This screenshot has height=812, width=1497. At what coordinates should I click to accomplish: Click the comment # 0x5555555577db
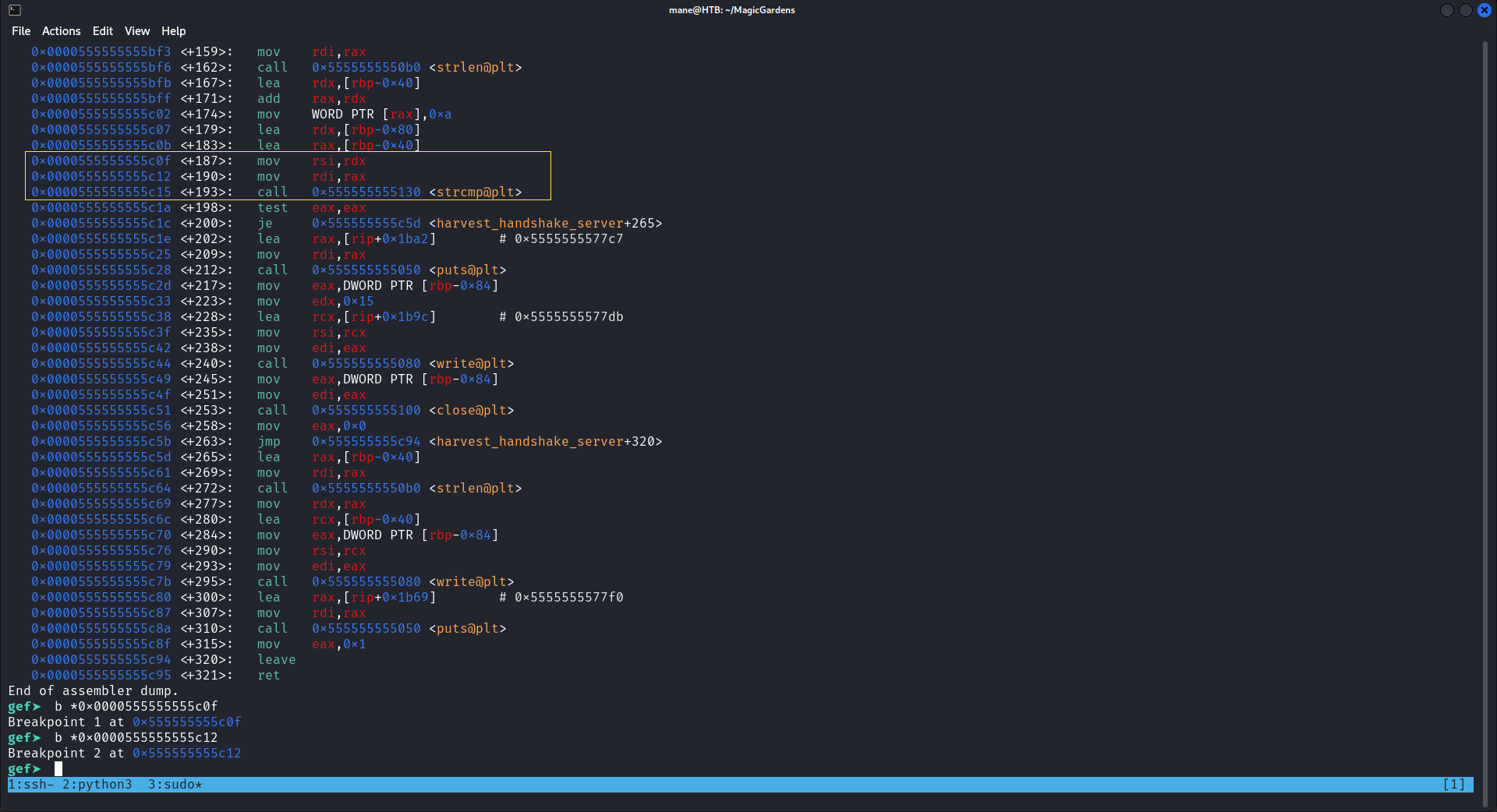(x=561, y=317)
